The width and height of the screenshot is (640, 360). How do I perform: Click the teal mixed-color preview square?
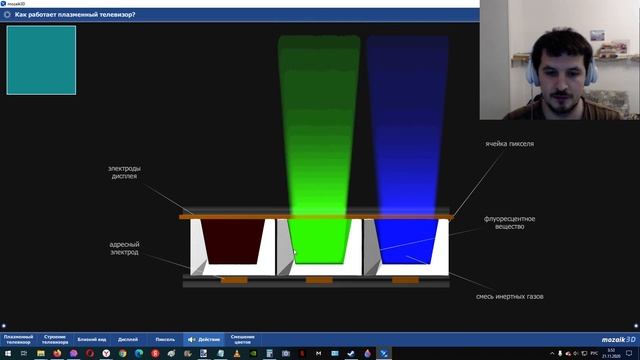41,60
